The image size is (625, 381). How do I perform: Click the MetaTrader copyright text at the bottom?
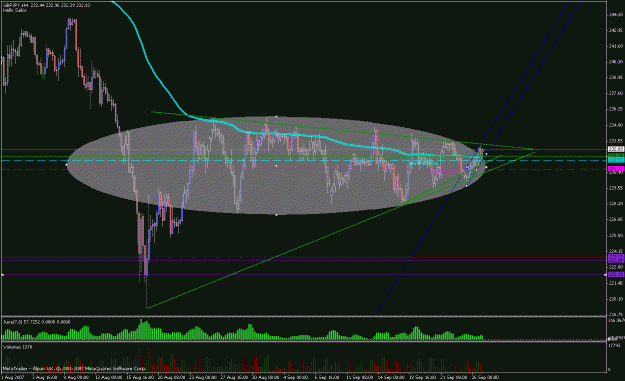point(74,369)
